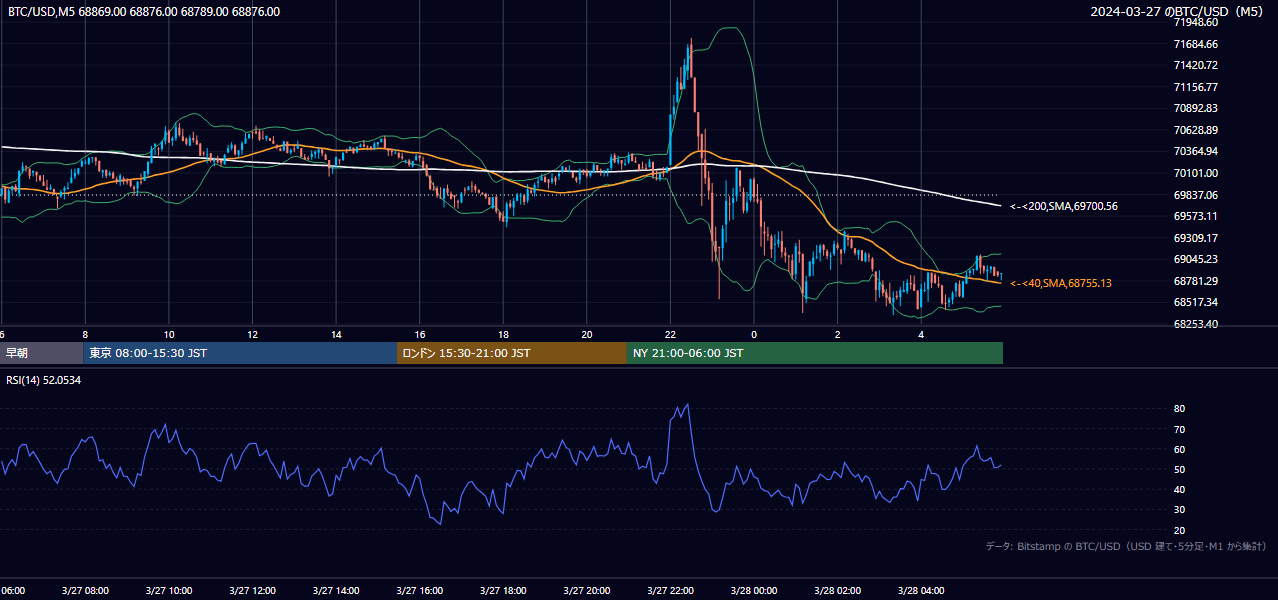Pick the 3/27 16:00 date axis label

point(420,590)
